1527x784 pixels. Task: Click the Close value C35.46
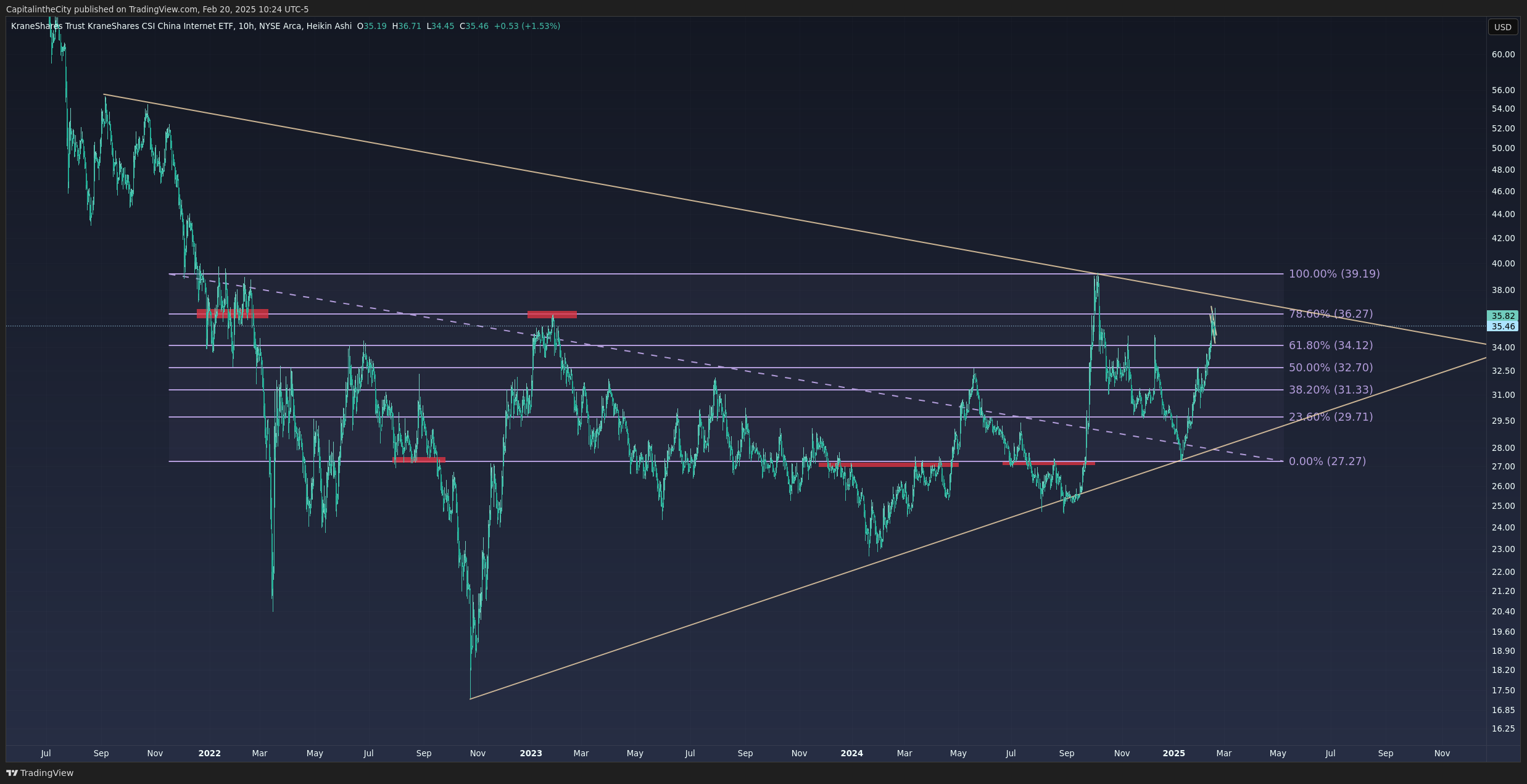tap(474, 26)
